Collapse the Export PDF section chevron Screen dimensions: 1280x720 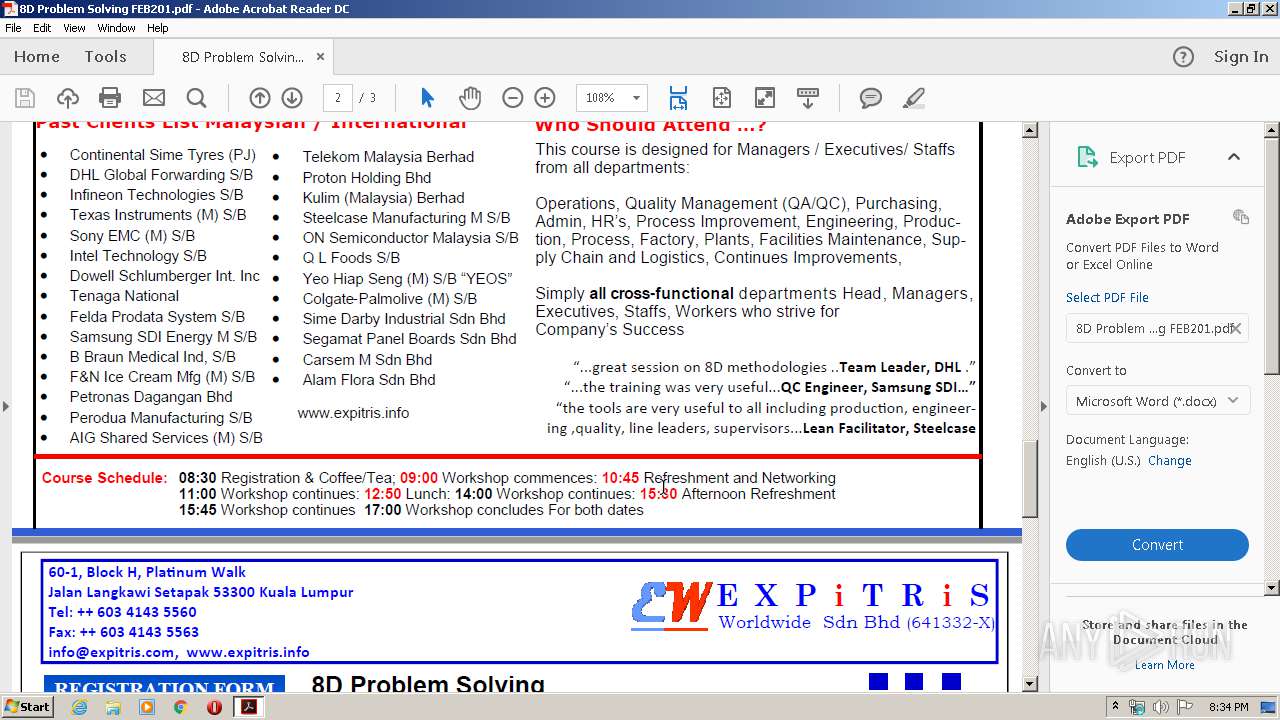tap(1234, 157)
